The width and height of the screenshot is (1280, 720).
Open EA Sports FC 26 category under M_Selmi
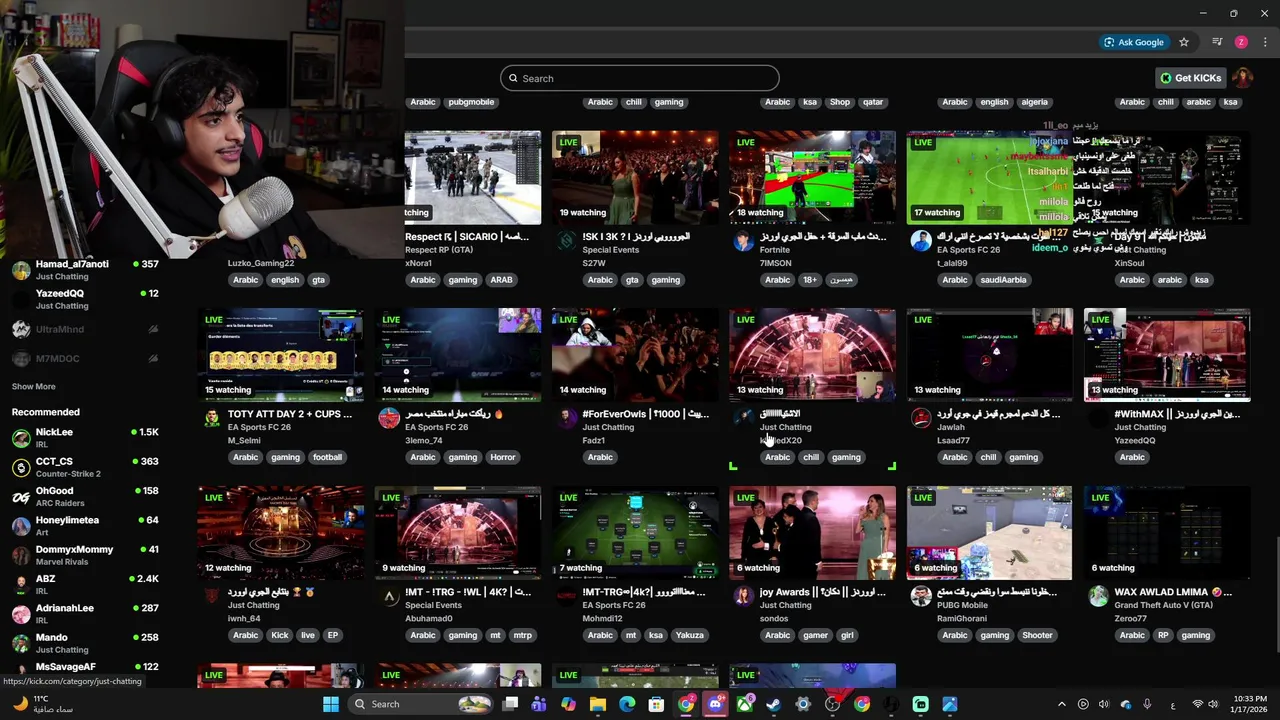point(260,427)
